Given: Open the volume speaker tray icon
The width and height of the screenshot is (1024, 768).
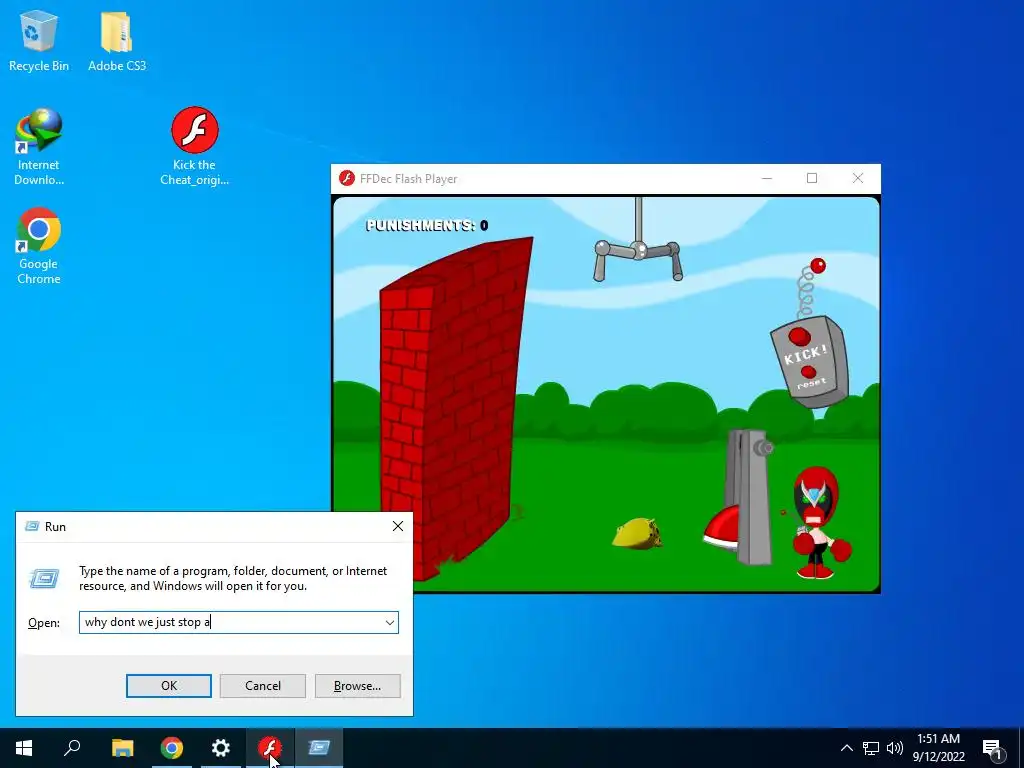Looking at the screenshot, I should point(895,748).
